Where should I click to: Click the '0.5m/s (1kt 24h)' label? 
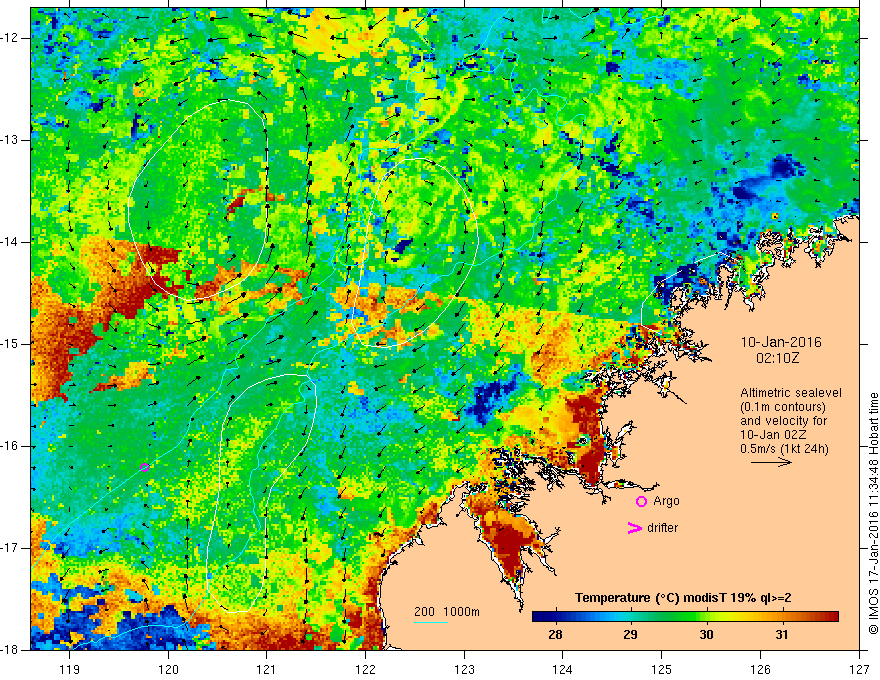point(784,449)
